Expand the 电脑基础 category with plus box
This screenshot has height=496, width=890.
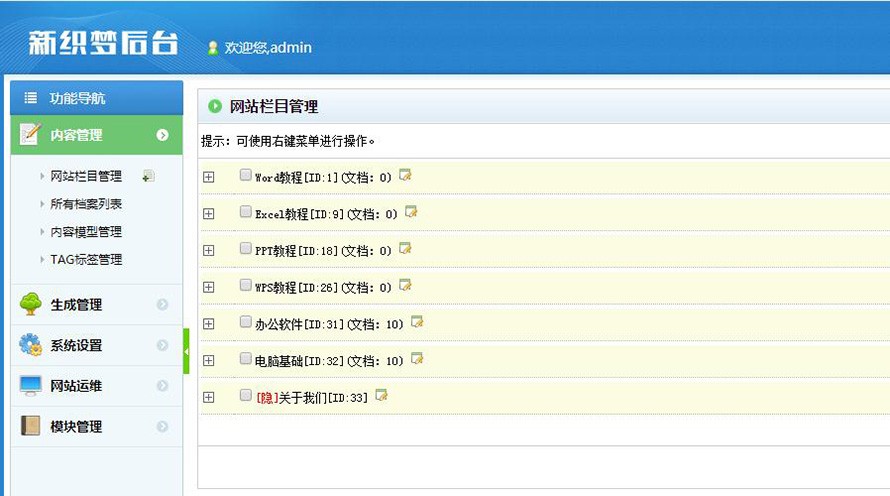(x=209, y=360)
